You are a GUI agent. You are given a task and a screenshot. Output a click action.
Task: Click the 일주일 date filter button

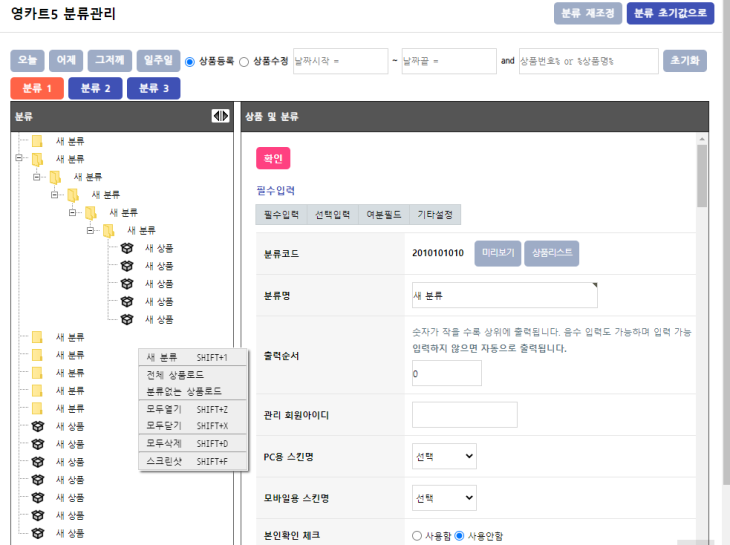[158, 61]
